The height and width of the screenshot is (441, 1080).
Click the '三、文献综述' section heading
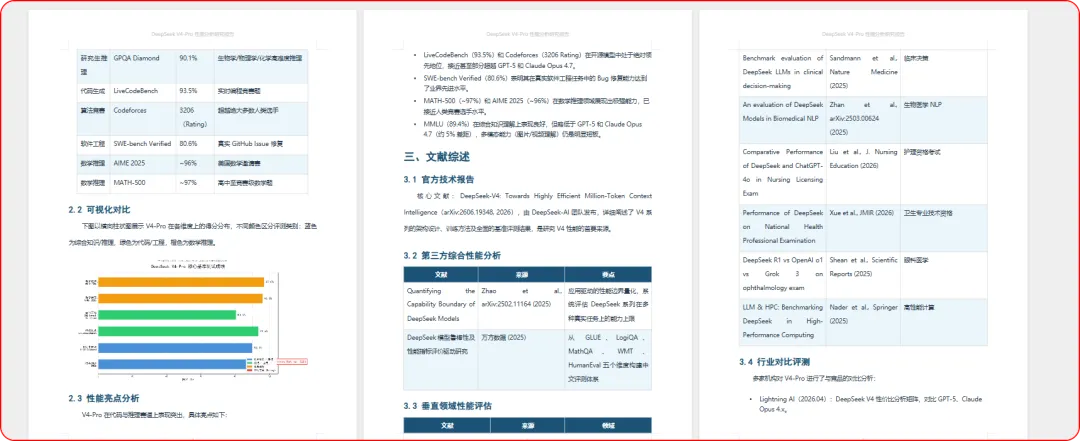click(x=437, y=156)
